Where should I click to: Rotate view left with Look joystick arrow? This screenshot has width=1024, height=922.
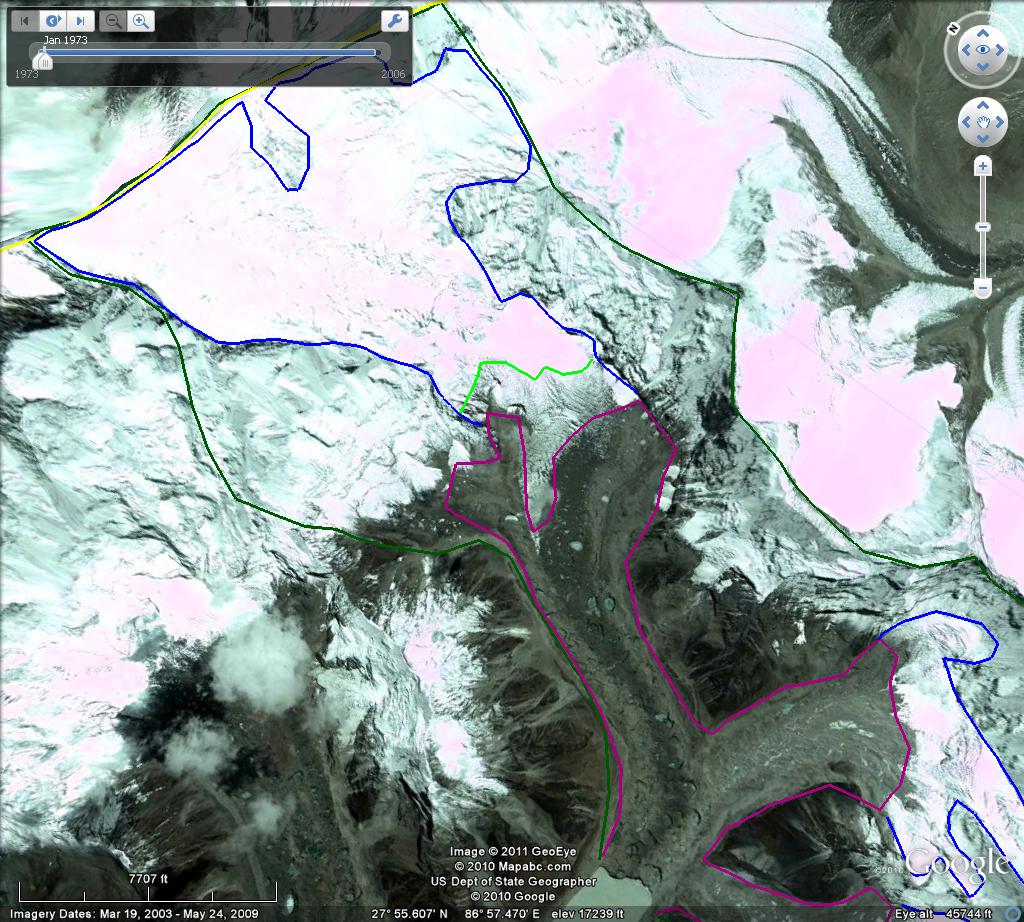(964, 49)
